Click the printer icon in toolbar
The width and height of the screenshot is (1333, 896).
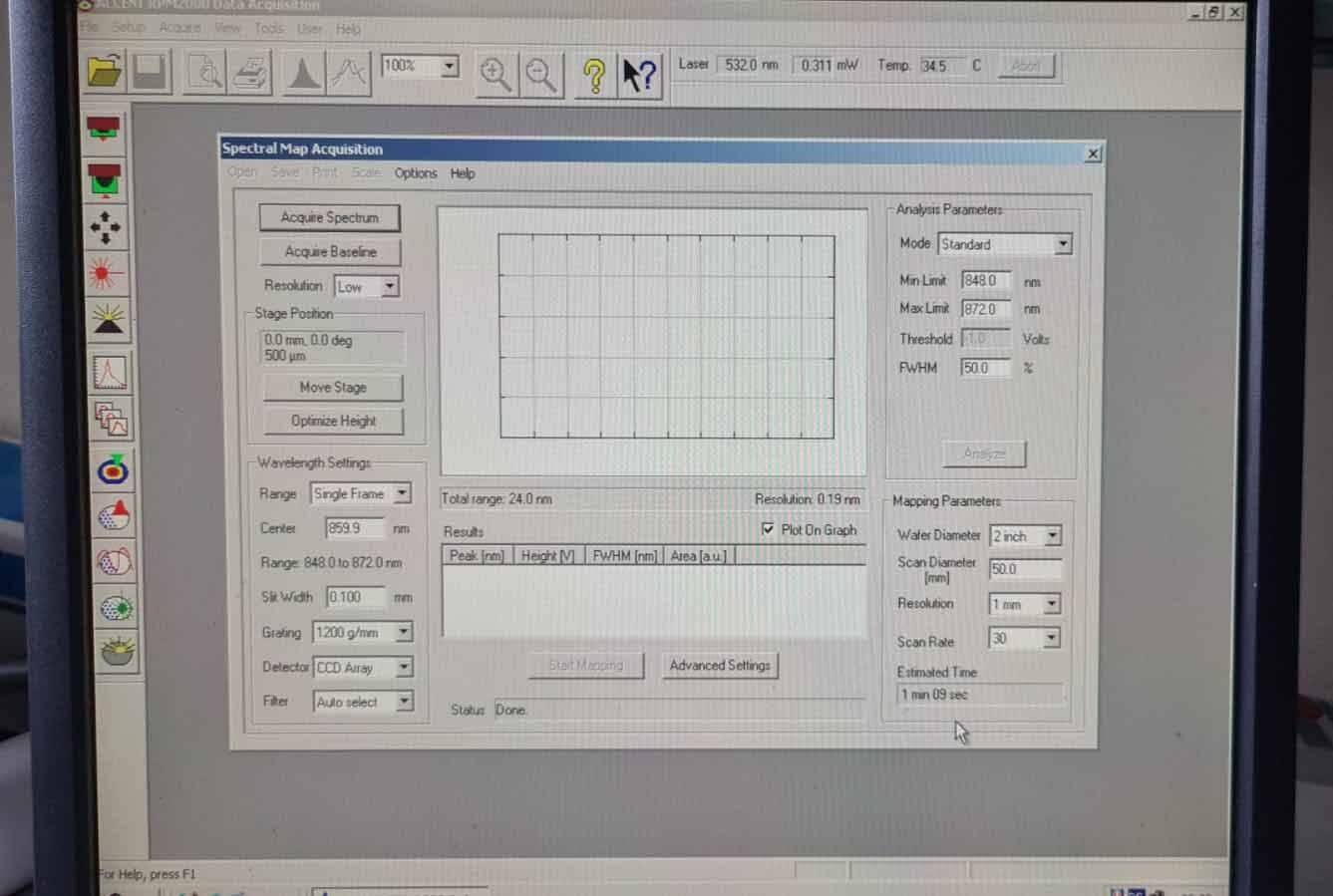pos(250,74)
